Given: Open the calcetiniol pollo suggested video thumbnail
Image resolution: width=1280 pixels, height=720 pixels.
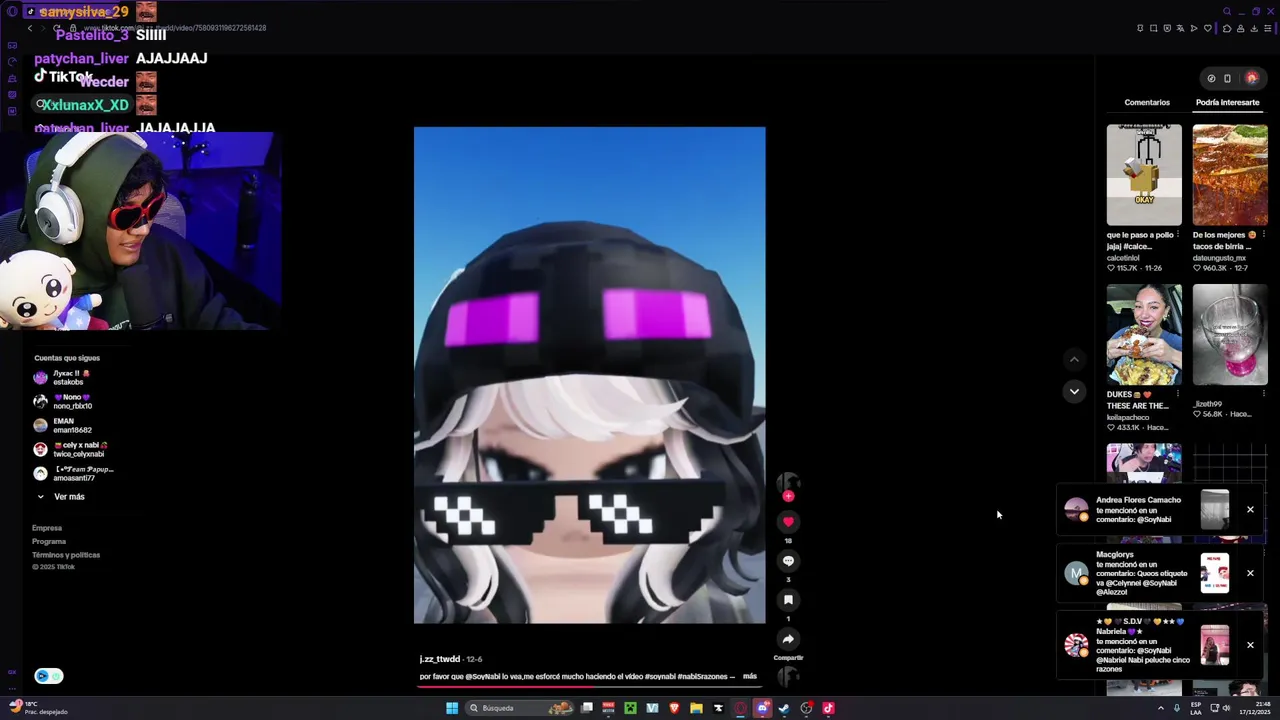Looking at the screenshot, I should [1144, 175].
